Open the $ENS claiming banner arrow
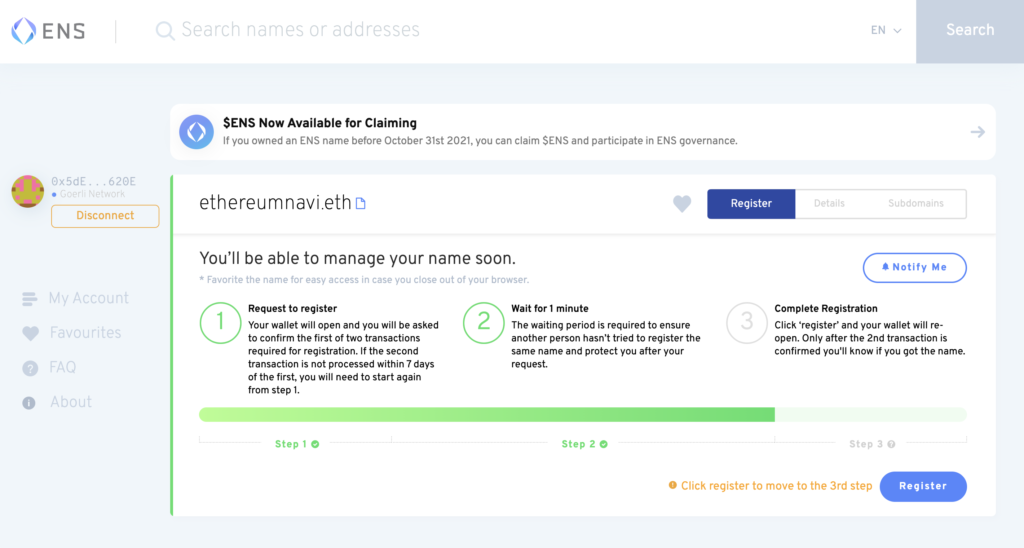Image resolution: width=1024 pixels, height=548 pixels. tap(977, 132)
